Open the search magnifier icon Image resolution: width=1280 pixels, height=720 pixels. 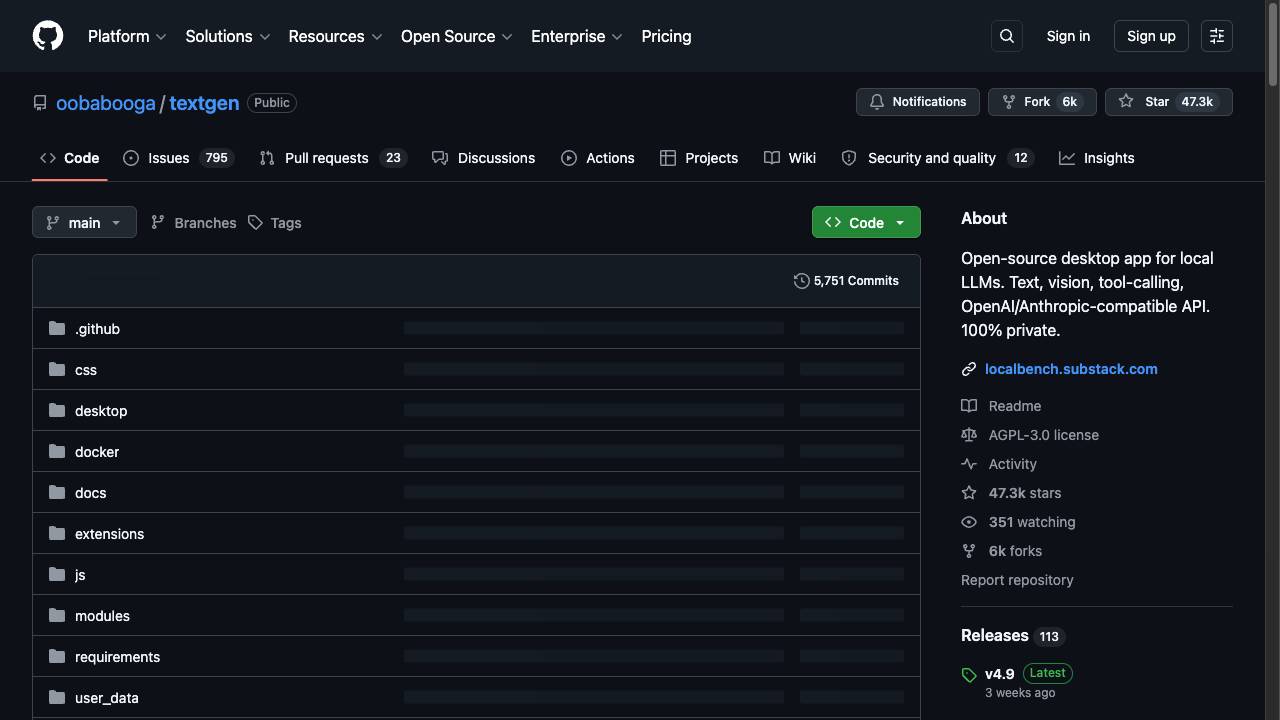tap(1007, 36)
